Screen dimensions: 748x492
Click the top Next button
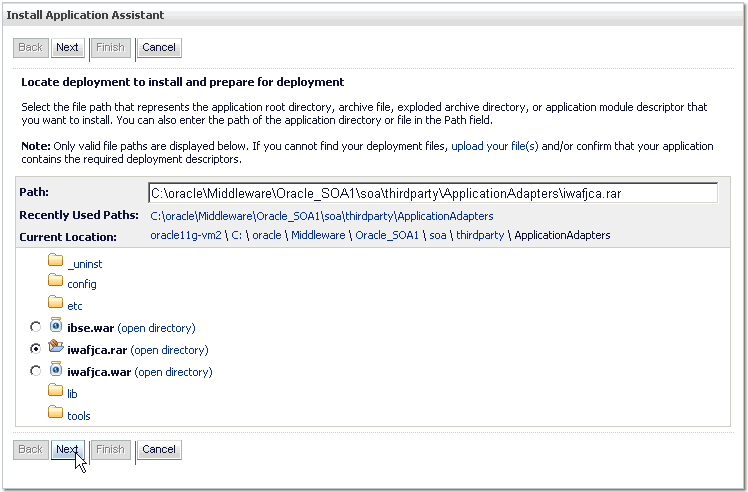point(67,48)
